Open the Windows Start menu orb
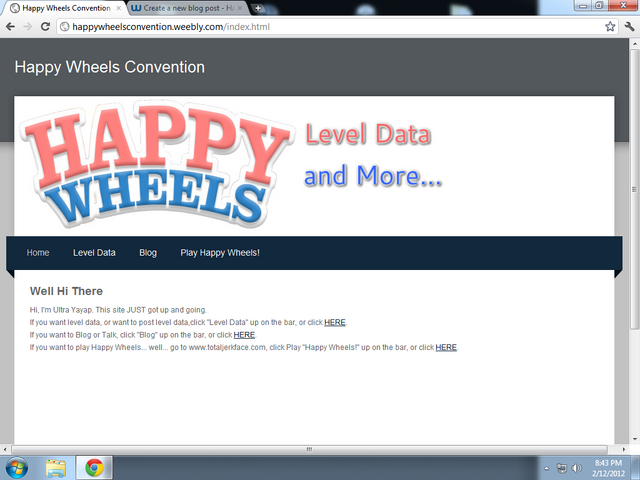Screen dimensions: 640x480 pyautogui.click(x=17, y=468)
